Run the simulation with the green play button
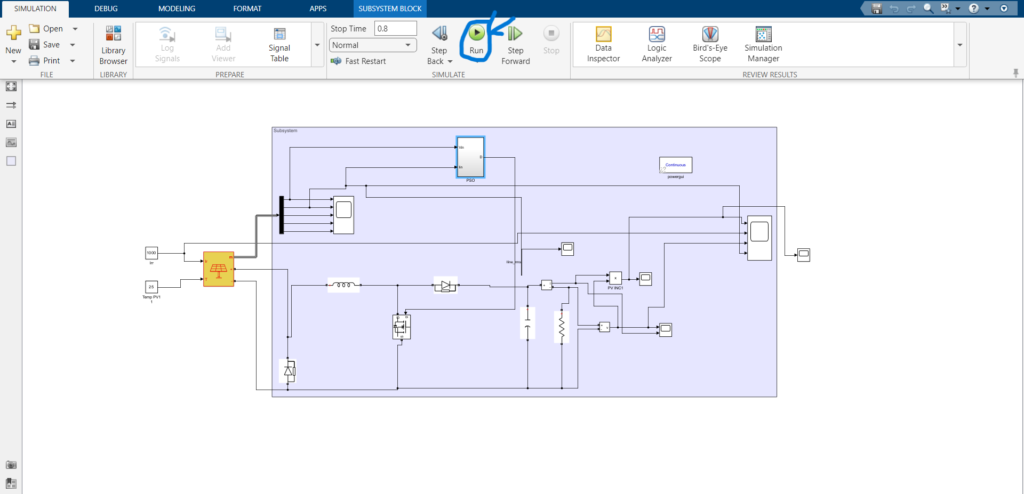The image size is (1024, 494). tap(477, 33)
